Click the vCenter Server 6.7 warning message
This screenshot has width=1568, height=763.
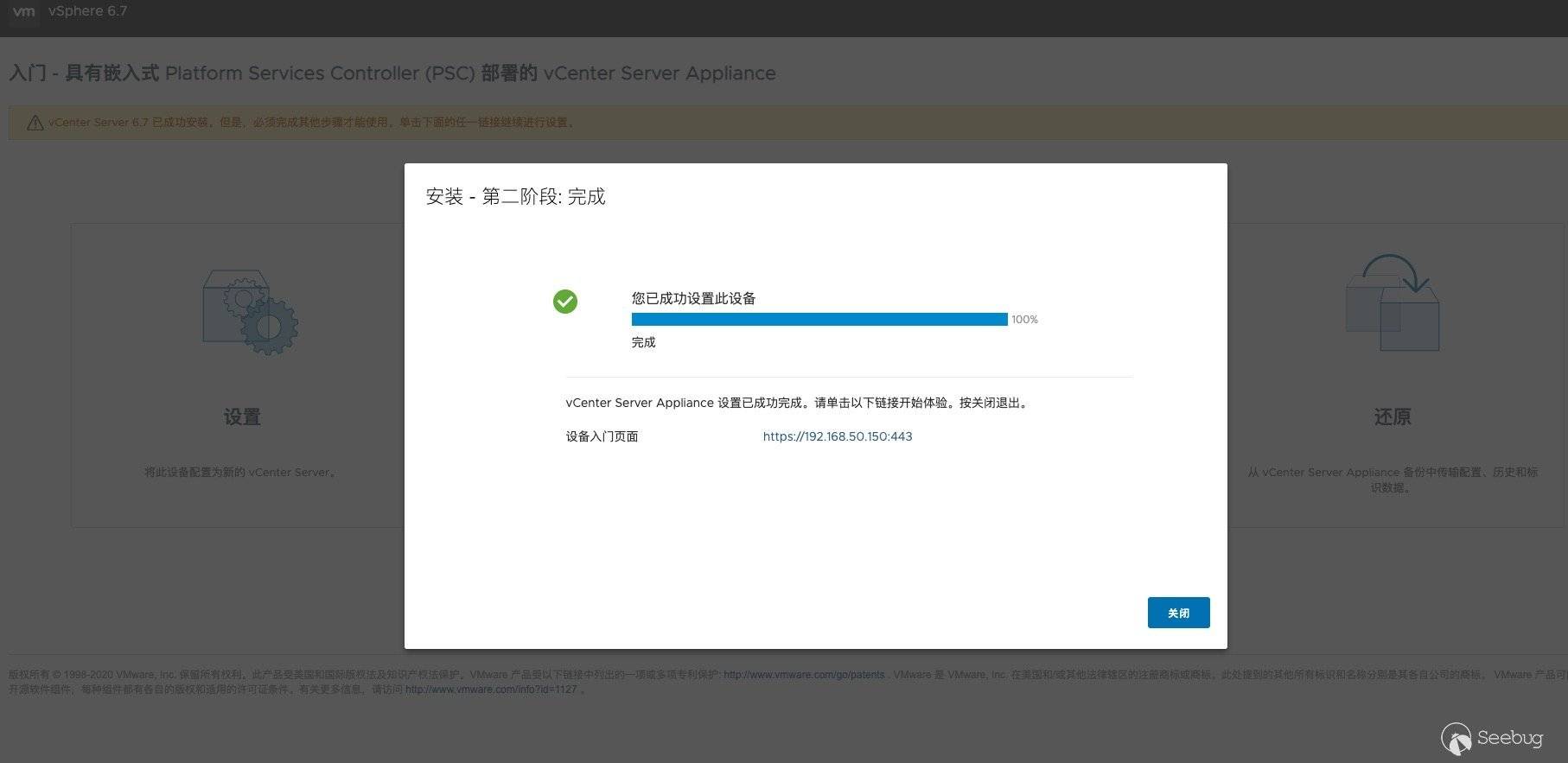(313, 123)
